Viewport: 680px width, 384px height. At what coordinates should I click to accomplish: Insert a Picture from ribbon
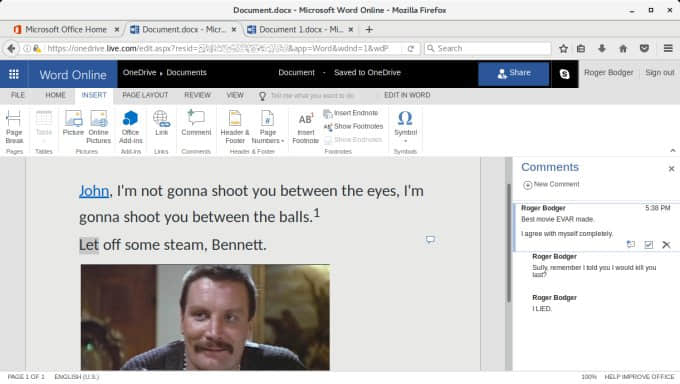[73, 123]
